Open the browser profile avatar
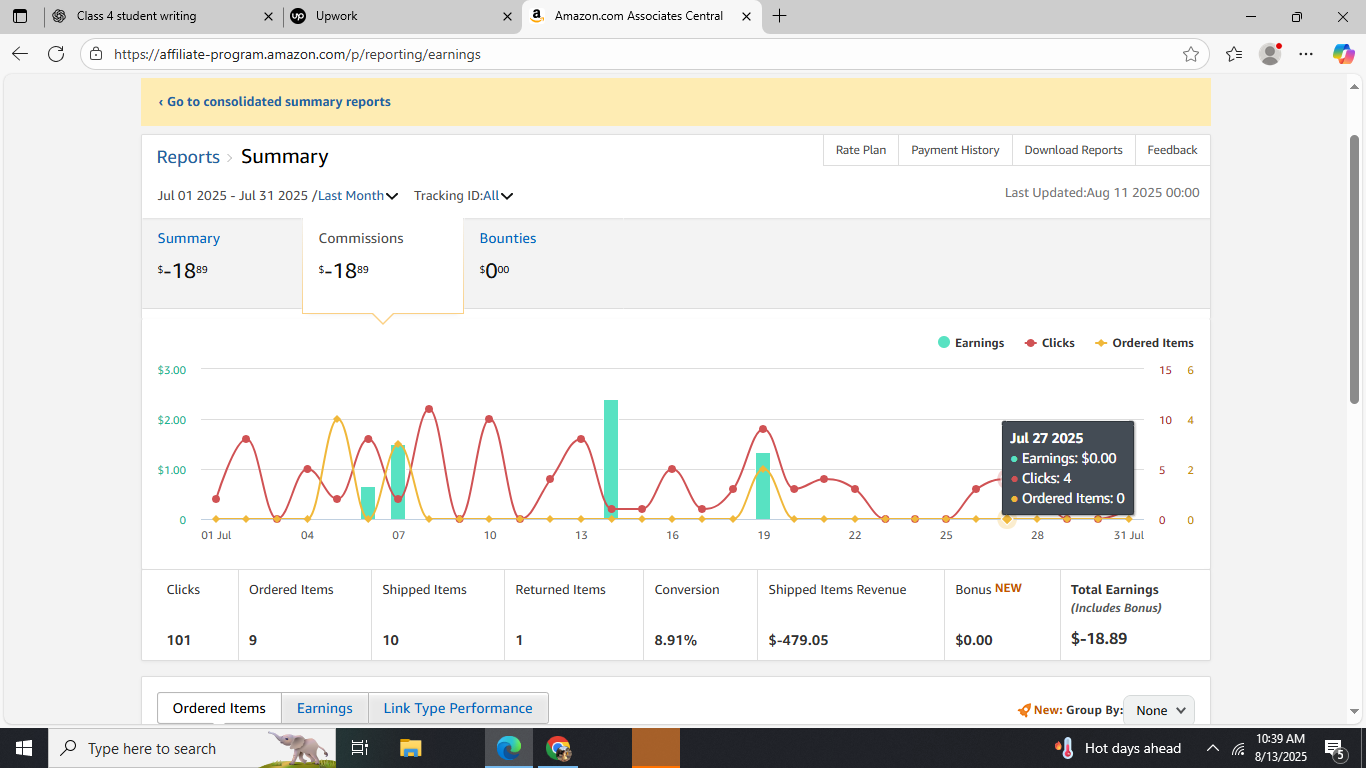The width and height of the screenshot is (1366, 768). [x=1270, y=54]
